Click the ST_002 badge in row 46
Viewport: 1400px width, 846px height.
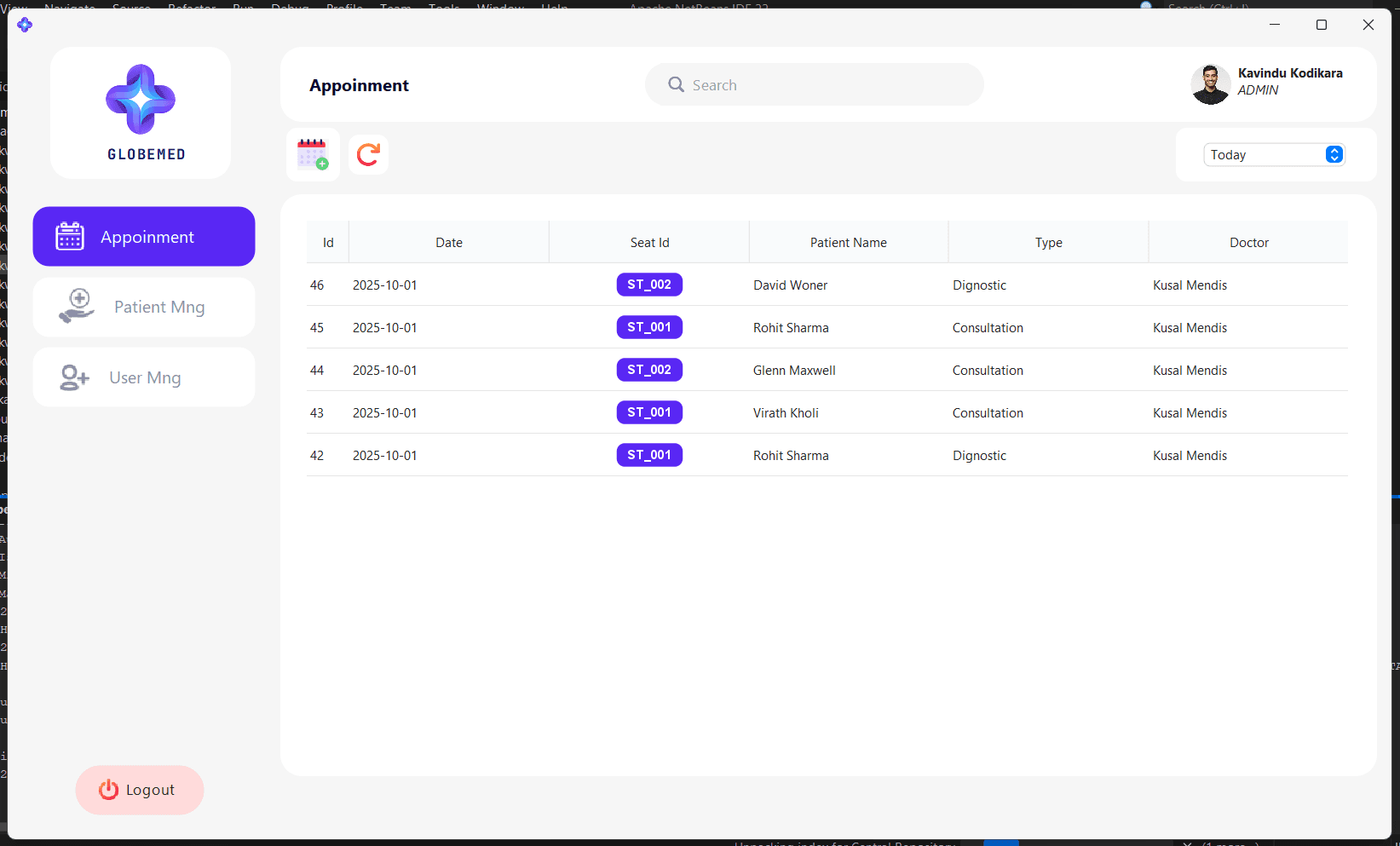[649, 285]
